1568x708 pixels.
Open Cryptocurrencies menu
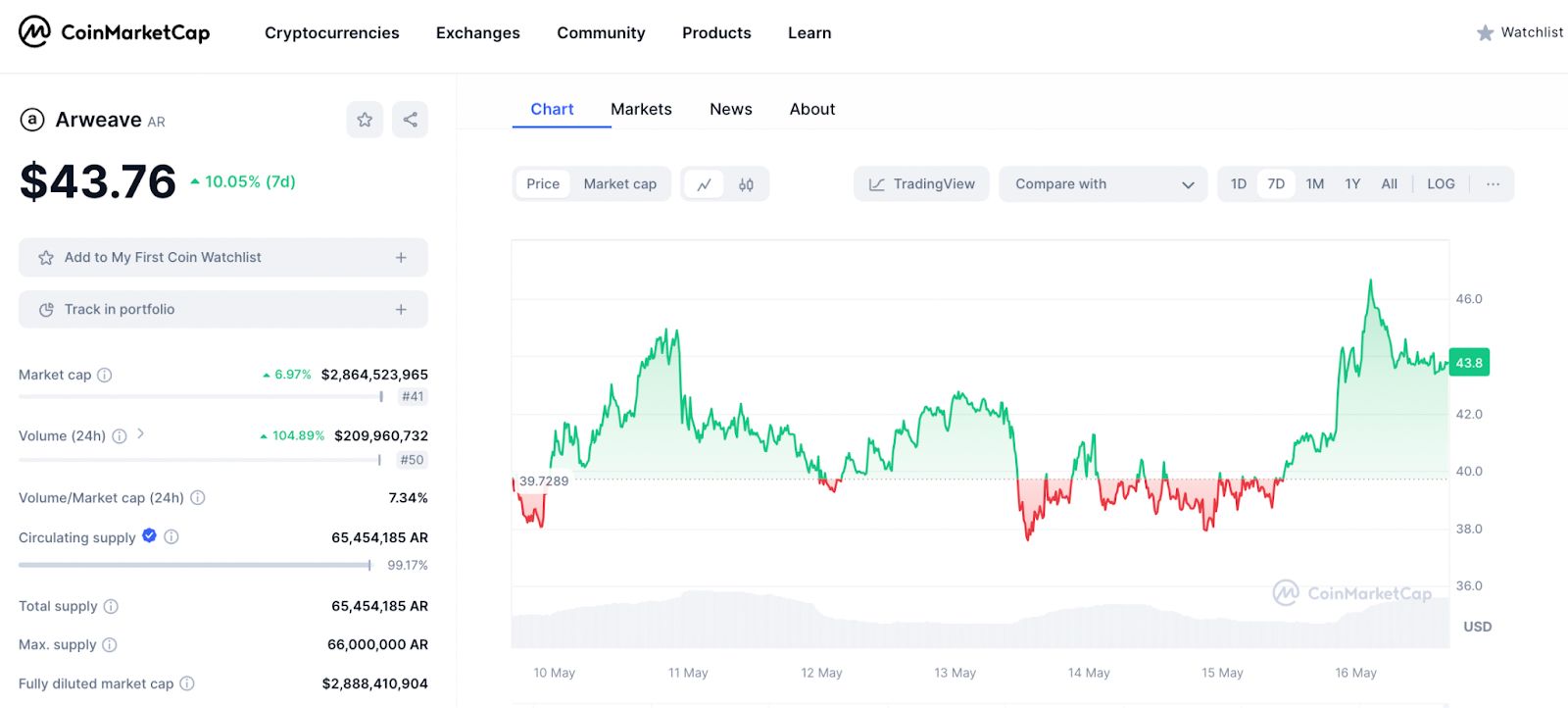(332, 33)
